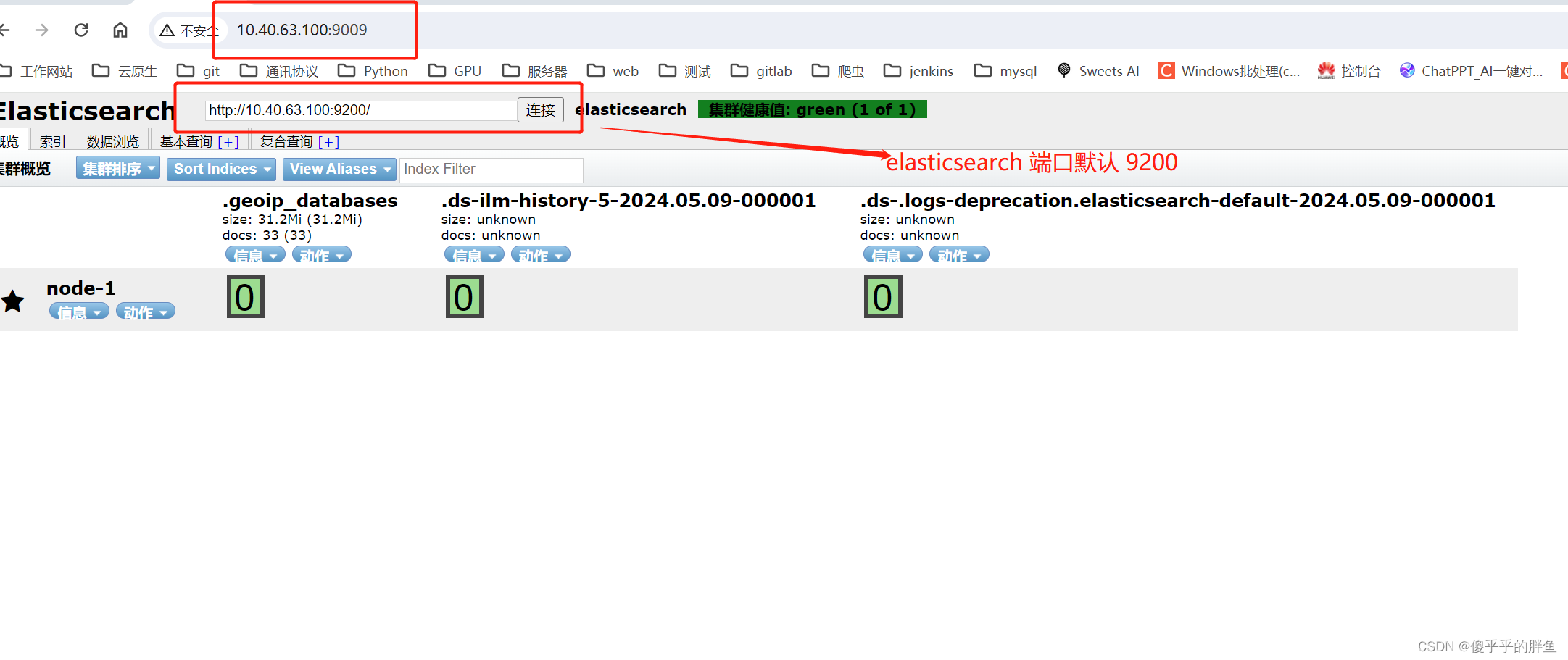Click the browser forward arrow
Viewport: 1568px width, 660px height.
(42, 30)
